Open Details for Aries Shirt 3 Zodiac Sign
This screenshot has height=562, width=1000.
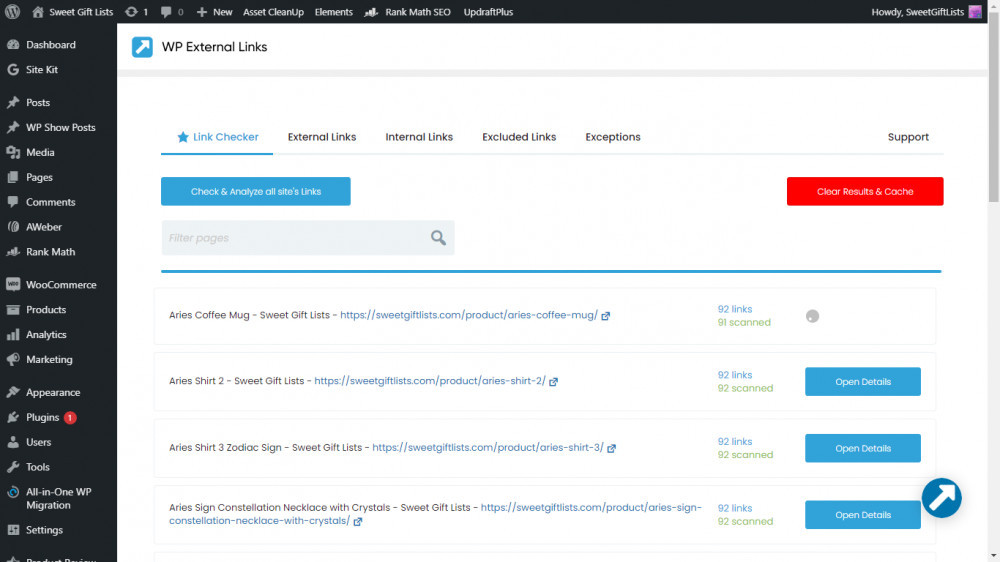tap(863, 448)
